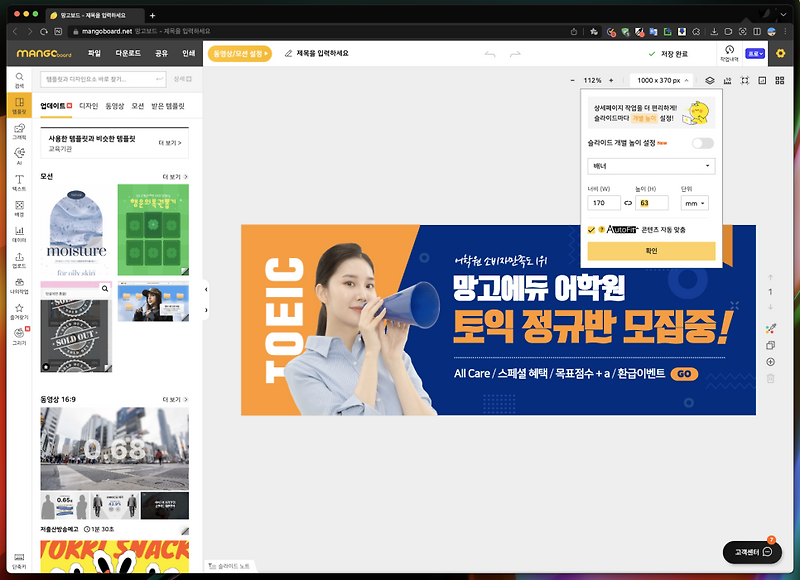Image resolution: width=800 pixels, height=580 pixels.
Task: Select the moisture template thumbnail
Action: [x=76, y=230]
